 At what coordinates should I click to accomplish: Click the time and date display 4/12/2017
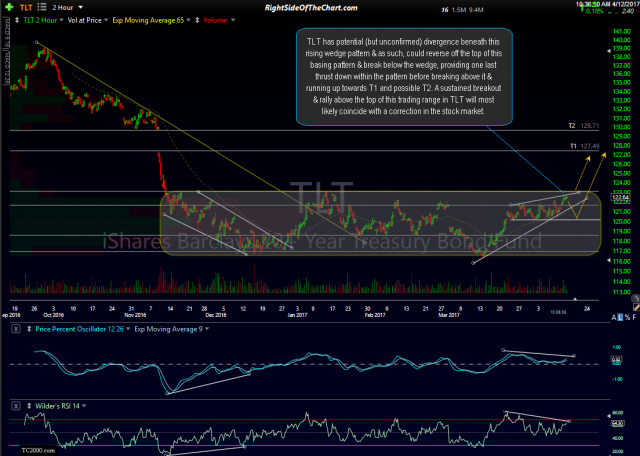tap(607, 4)
